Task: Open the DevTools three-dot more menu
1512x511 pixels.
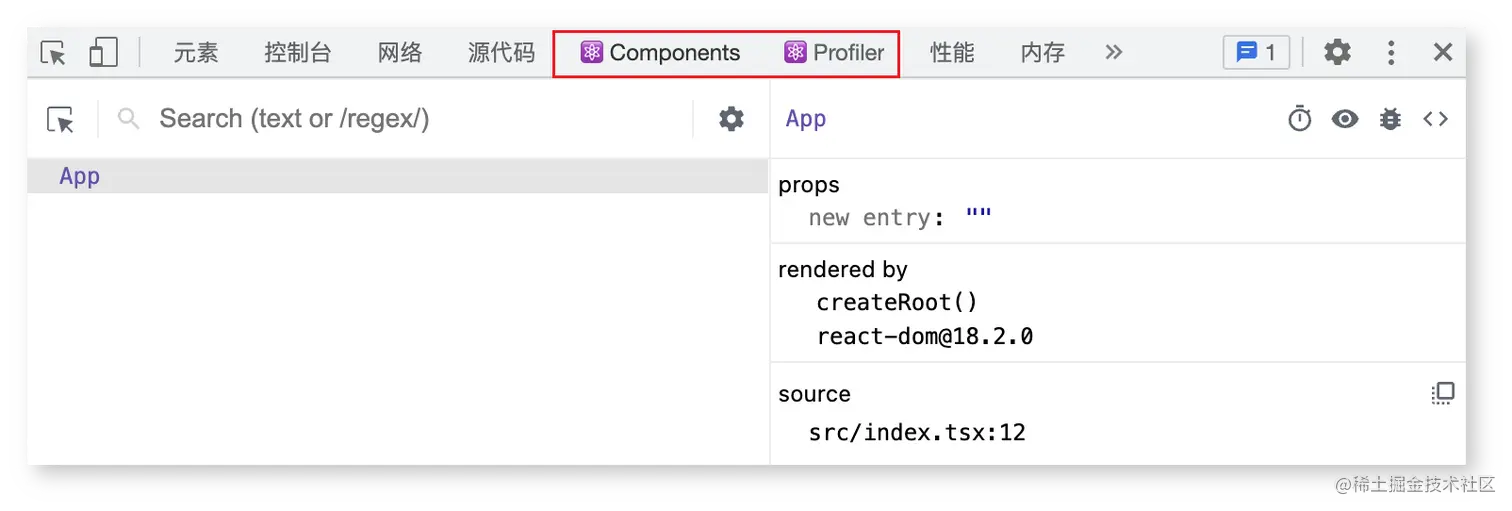Action: (x=1391, y=52)
